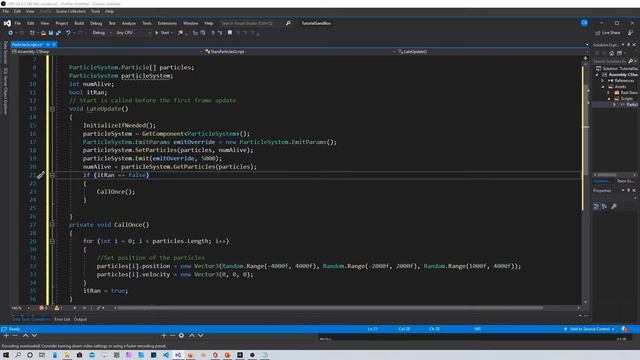Open the Debug configuration dropdown

102,33
